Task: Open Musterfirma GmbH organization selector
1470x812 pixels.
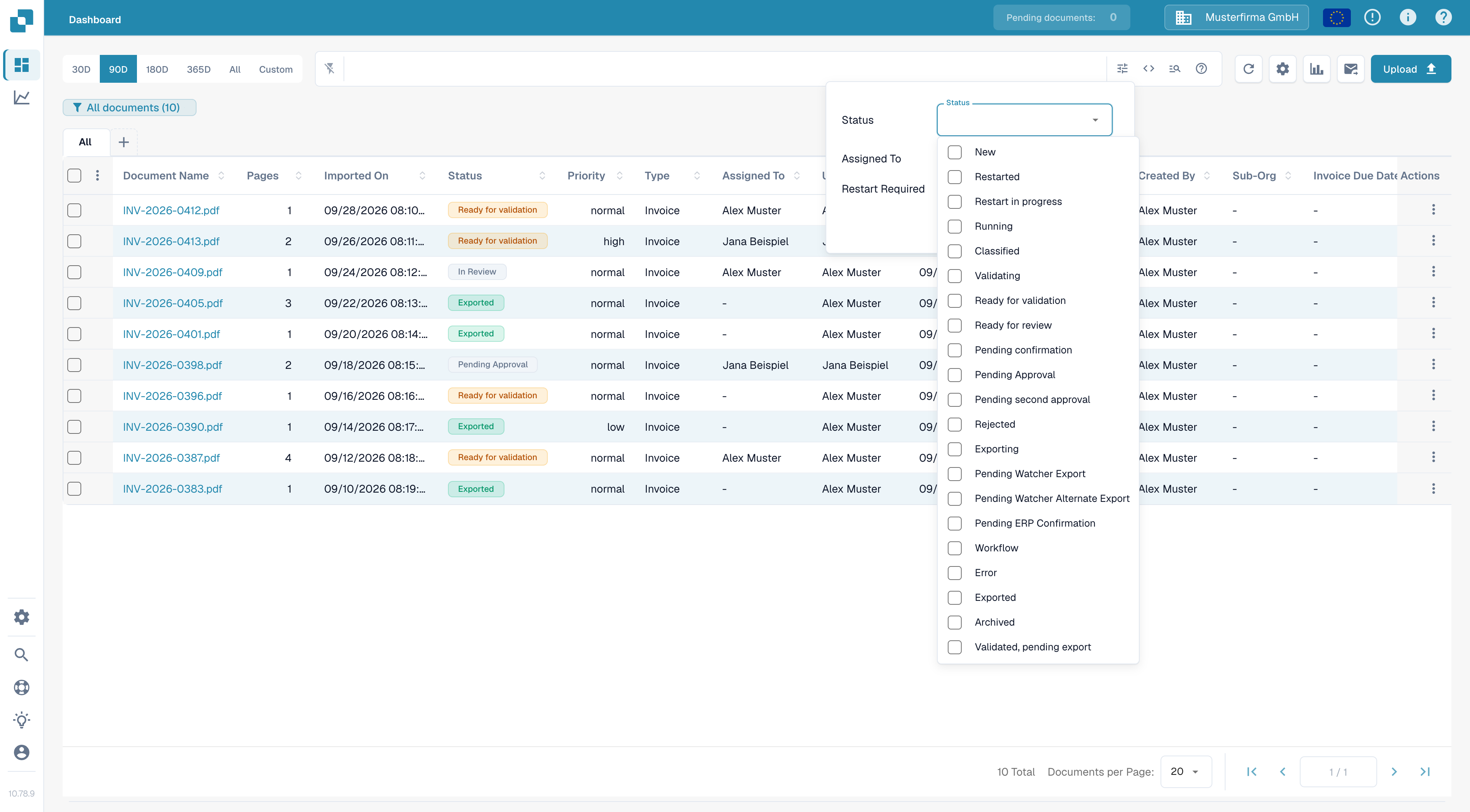Action: coord(1236,18)
